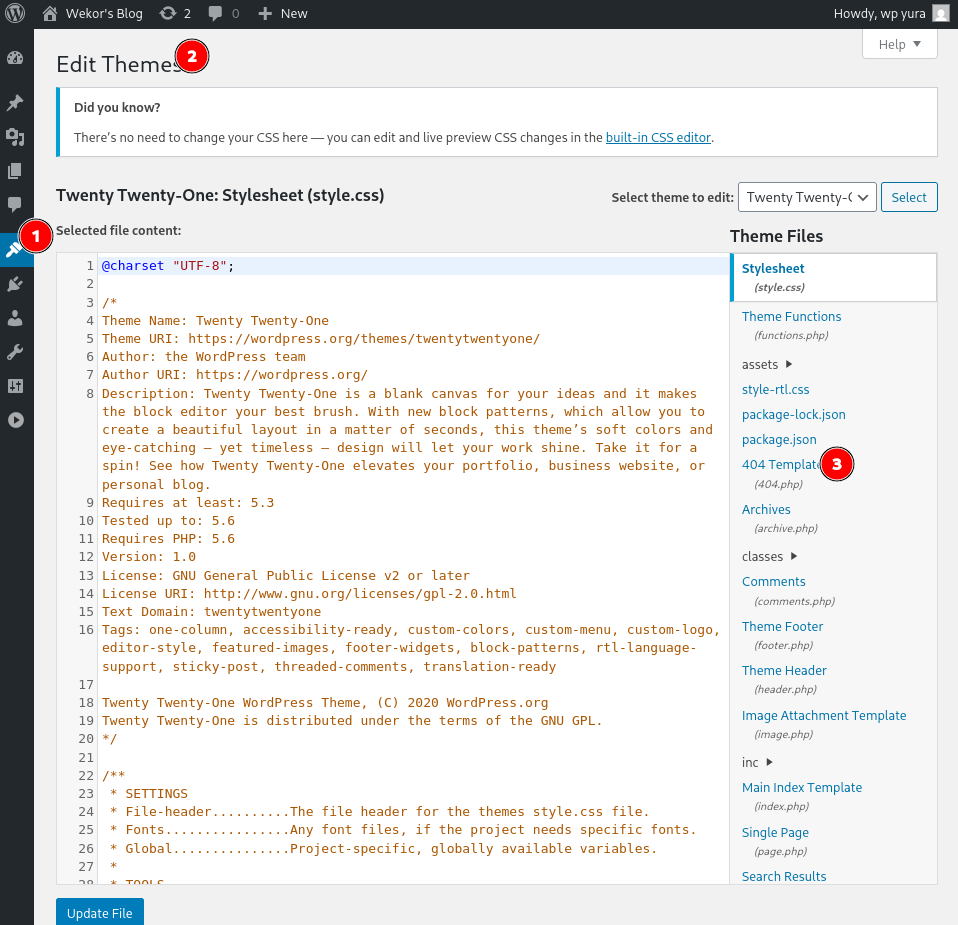Open Posts via the pushpin icon
The image size is (958, 925).
[x=15, y=102]
